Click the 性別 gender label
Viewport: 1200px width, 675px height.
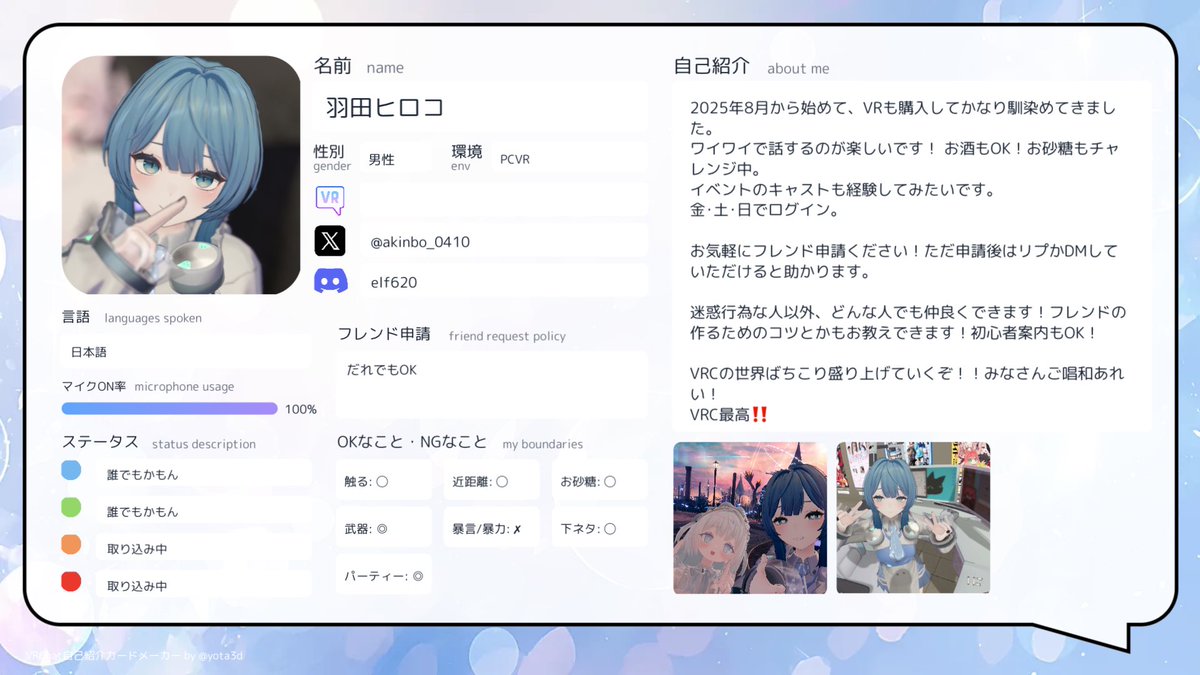coord(332,157)
